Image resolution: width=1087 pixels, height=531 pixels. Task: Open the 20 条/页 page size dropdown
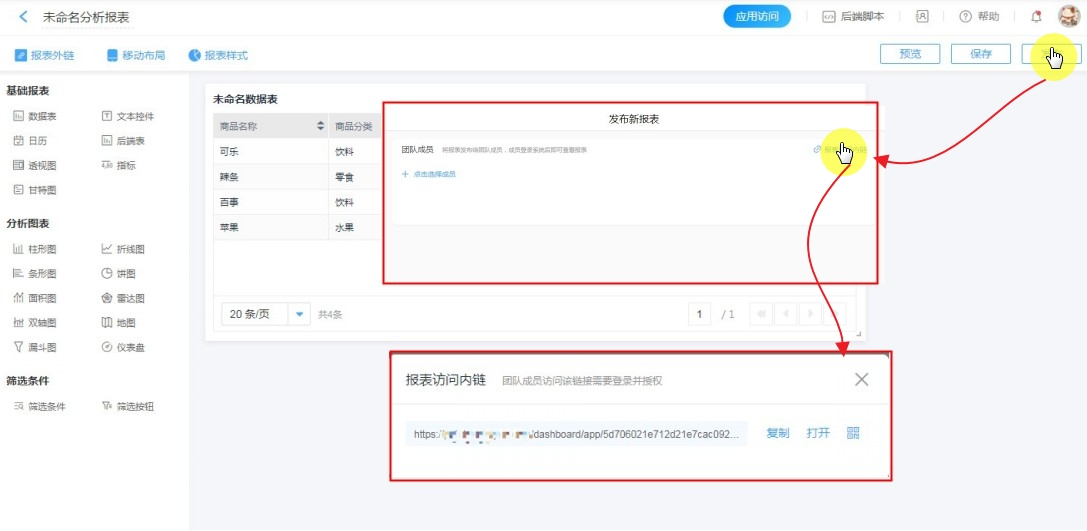[299, 314]
